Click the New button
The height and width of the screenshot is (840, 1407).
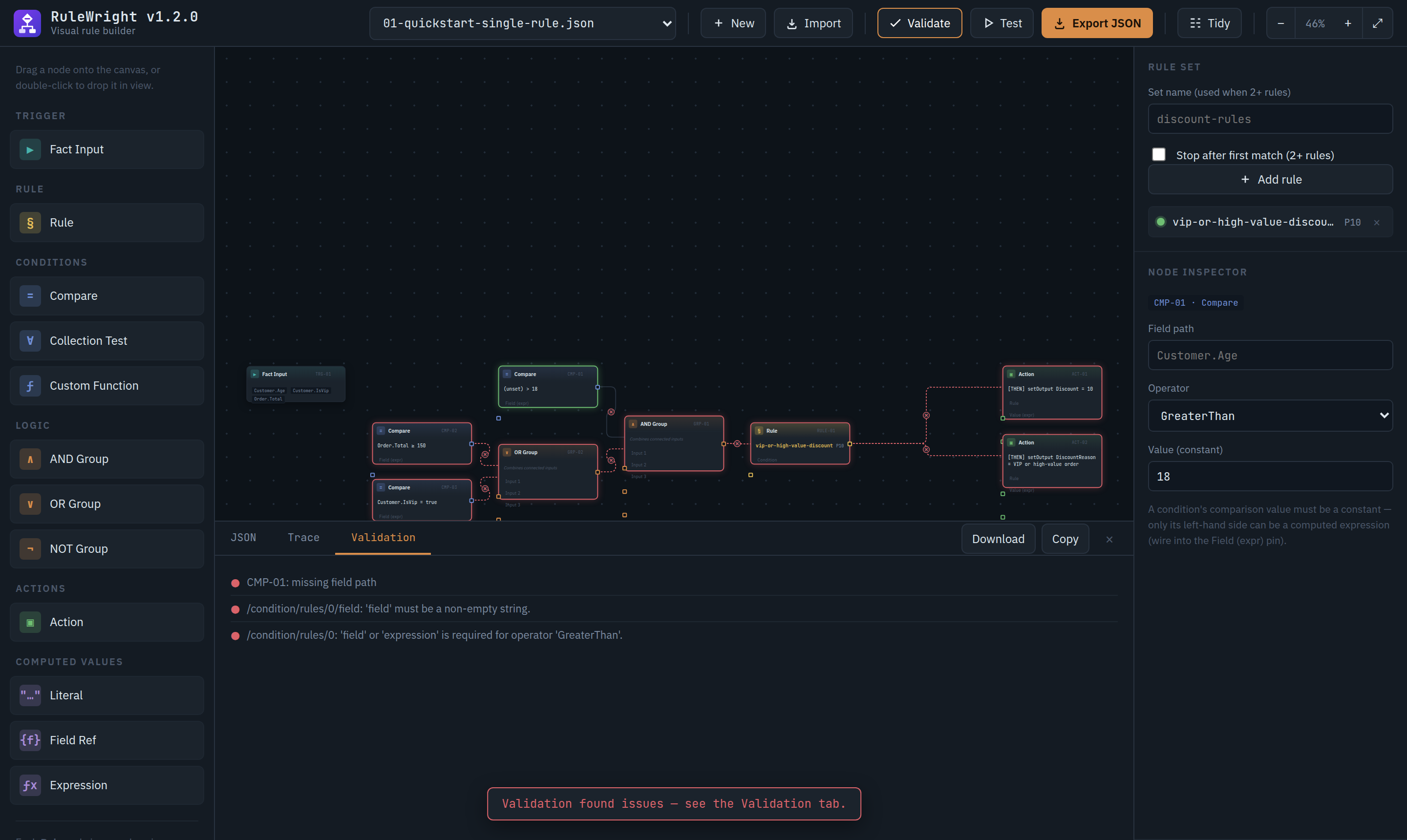coord(733,23)
